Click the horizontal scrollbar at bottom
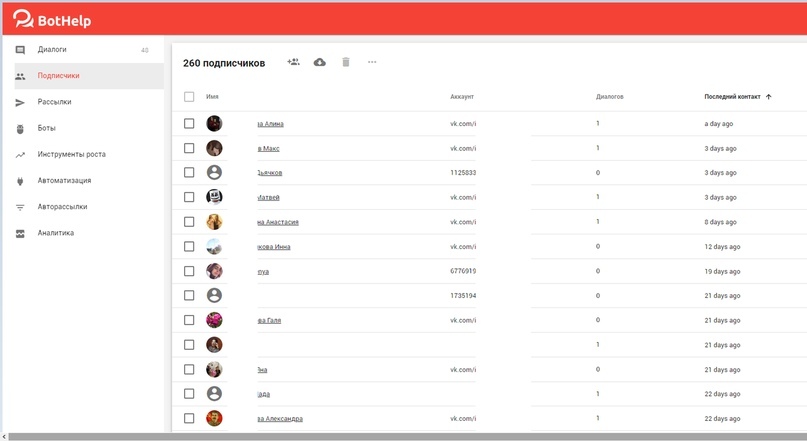 click(x=400, y=436)
